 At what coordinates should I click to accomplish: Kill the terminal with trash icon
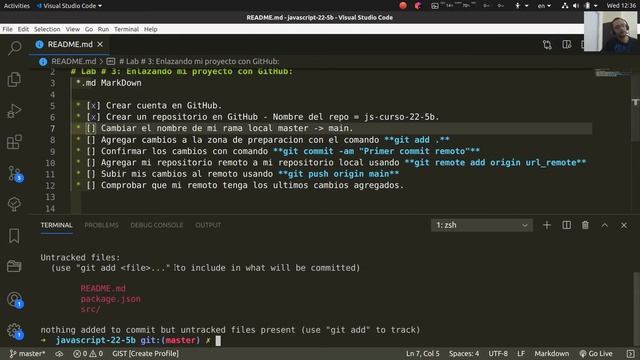(x=585, y=225)
